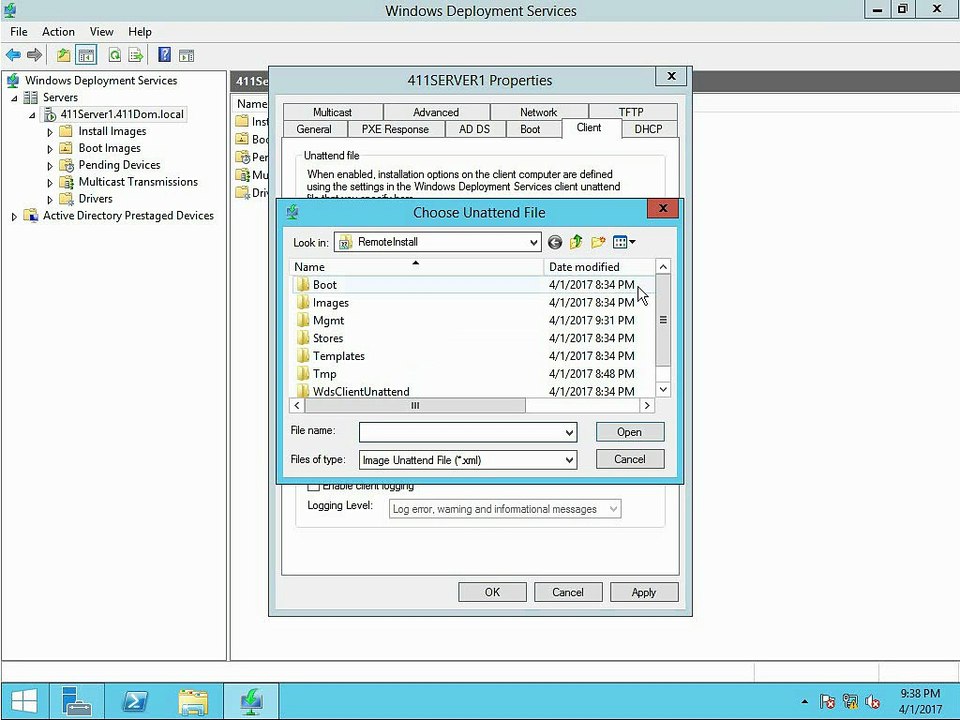Expand the Multicast Transmissions tree node
Image resolution: width=960 pixels, height=720 pixels.
(50, 182)
